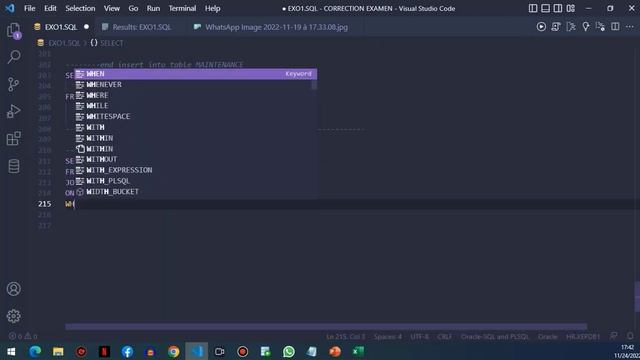The width and height of the screenshot is (640, 360).
Task: Select WITH_PLSQL suggestion in autocomplete list
Action: pos(196,181)
